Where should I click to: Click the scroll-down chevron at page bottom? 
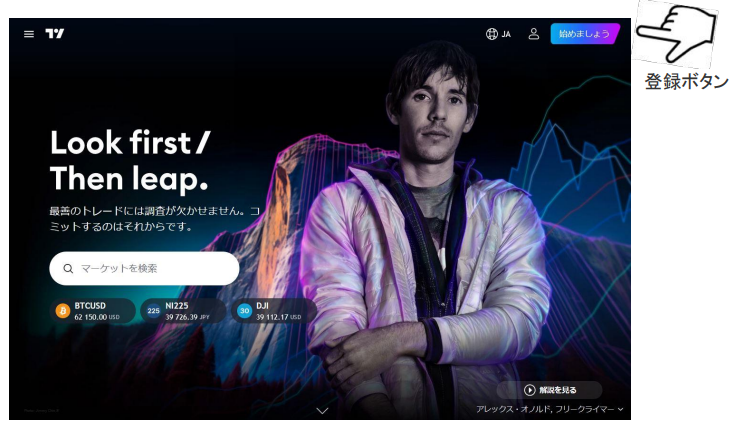(322, 411)
